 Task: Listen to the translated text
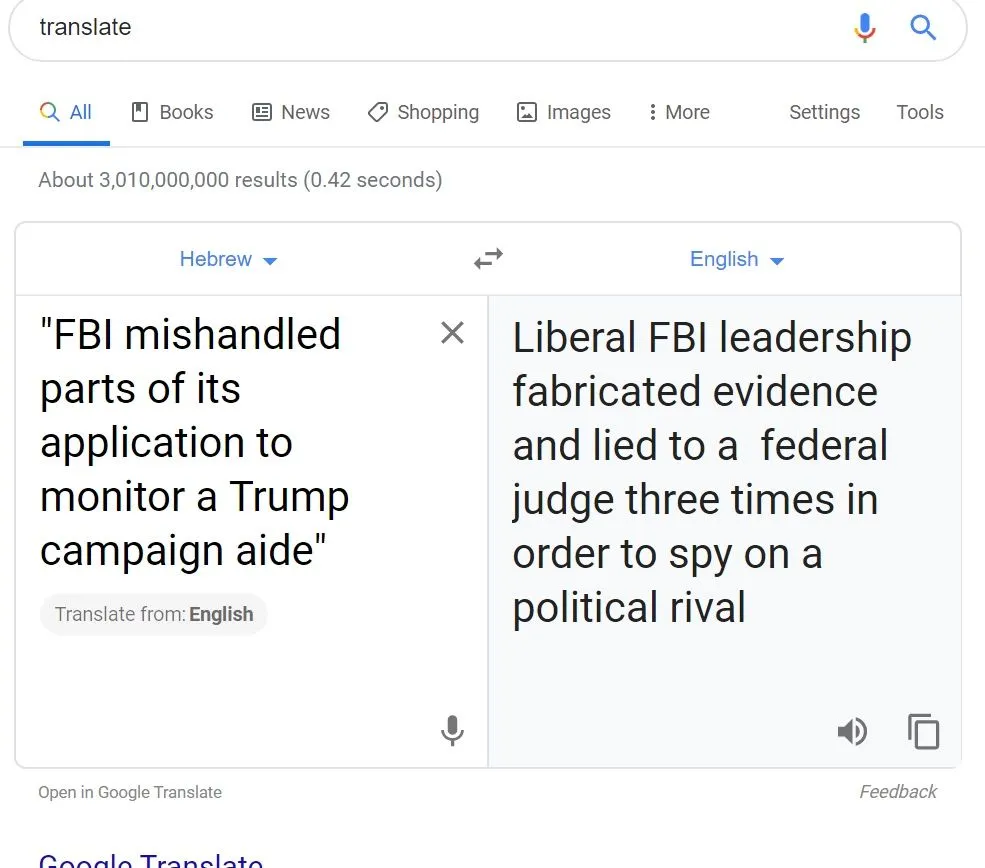tap(852, 732)
